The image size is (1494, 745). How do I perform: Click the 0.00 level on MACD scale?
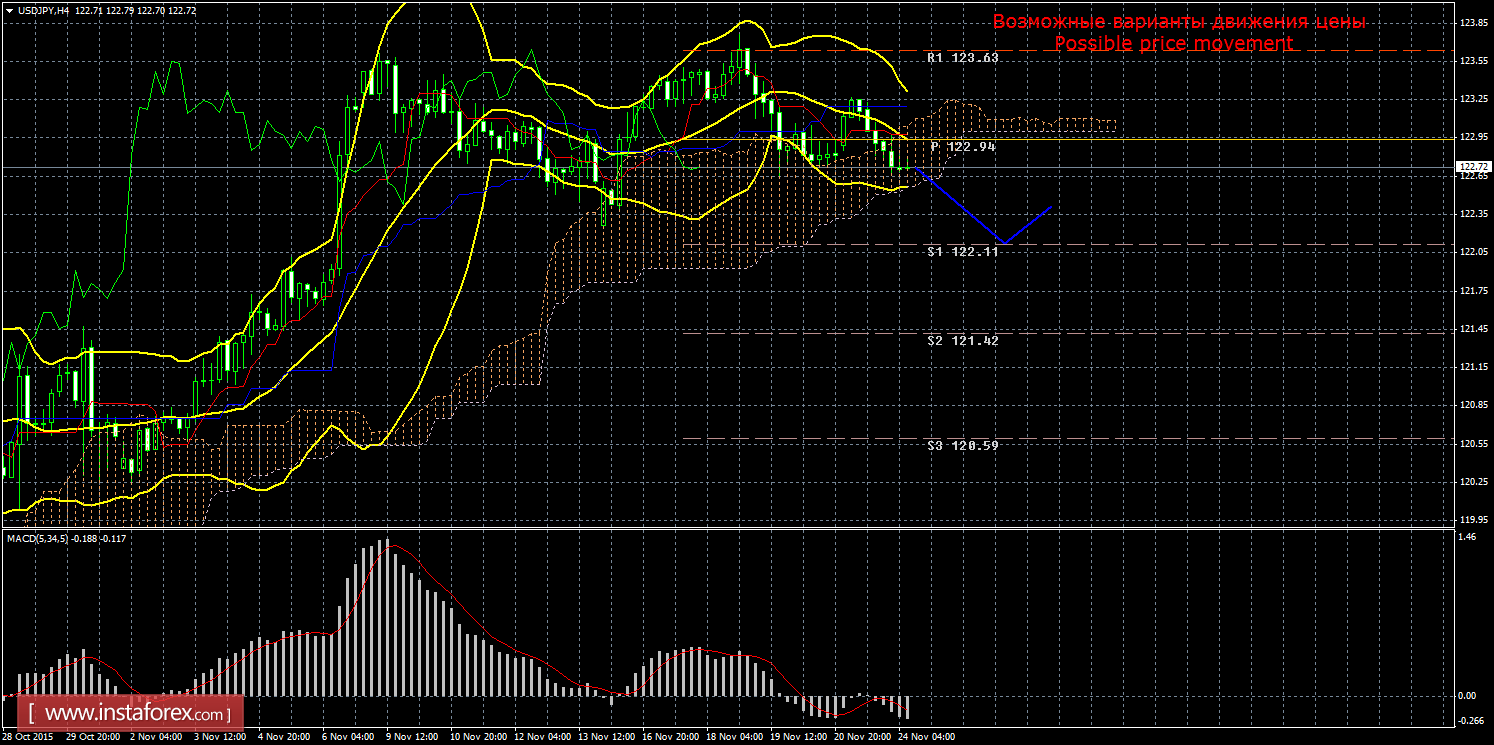(1466, 696)
